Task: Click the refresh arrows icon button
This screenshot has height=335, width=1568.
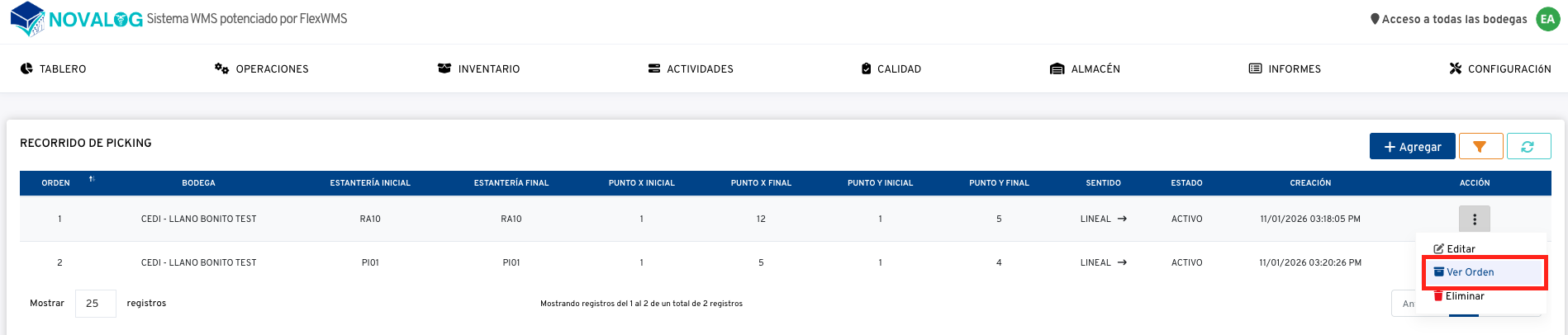Action: tap(1528, 146)
